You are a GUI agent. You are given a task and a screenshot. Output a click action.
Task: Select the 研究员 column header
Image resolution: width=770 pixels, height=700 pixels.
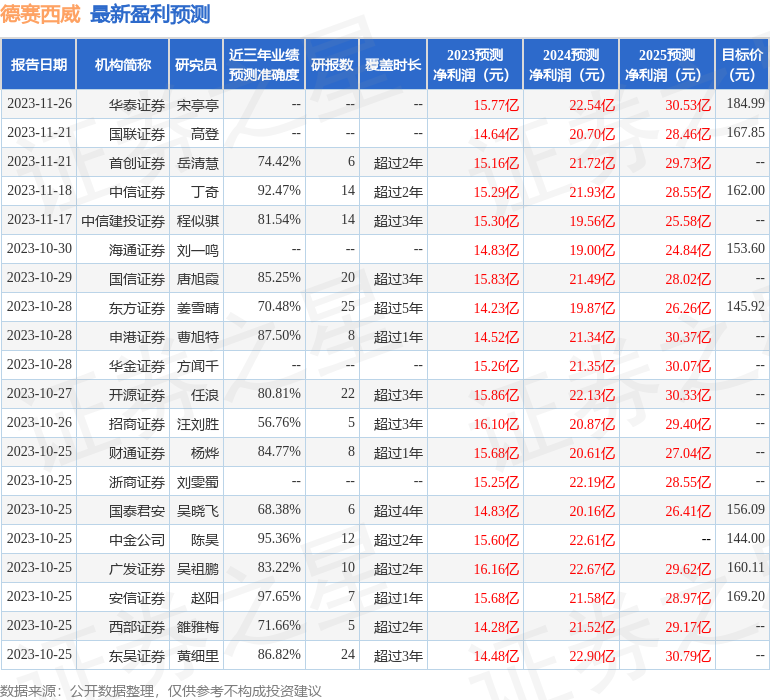tap(196, 64)
